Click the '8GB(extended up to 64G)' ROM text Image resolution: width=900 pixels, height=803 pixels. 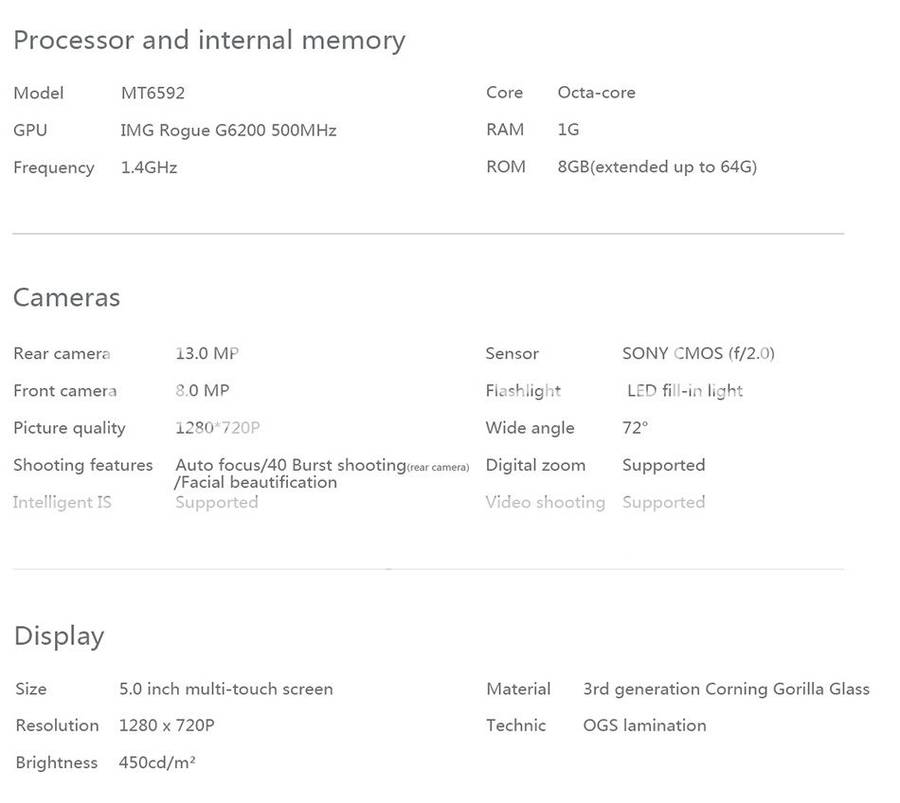coord(657,167)
